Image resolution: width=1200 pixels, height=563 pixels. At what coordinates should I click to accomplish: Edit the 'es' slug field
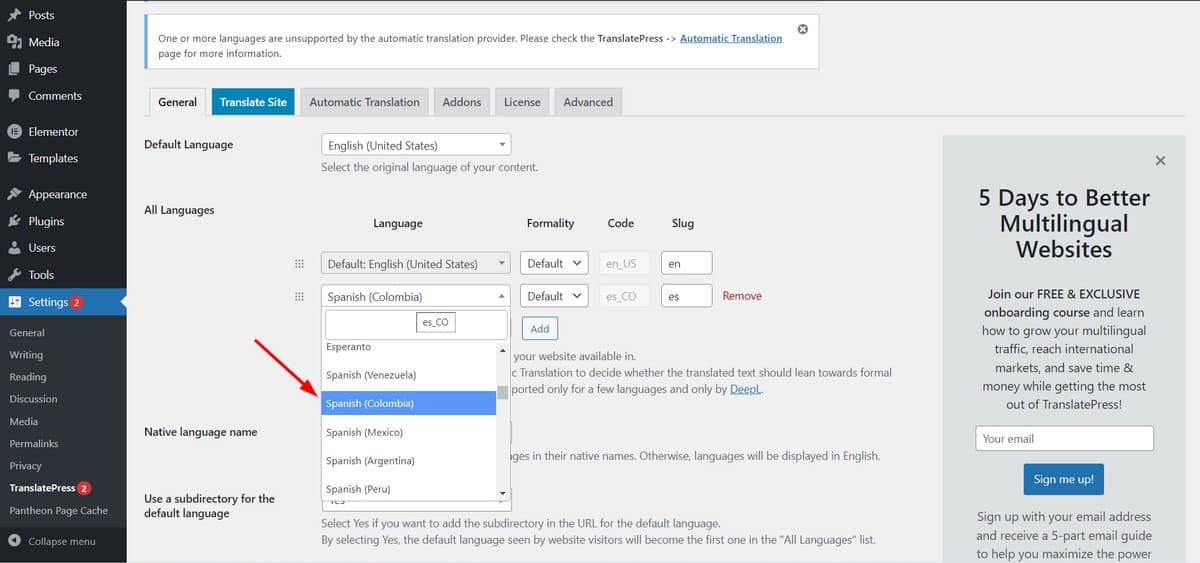coord(687,296)
